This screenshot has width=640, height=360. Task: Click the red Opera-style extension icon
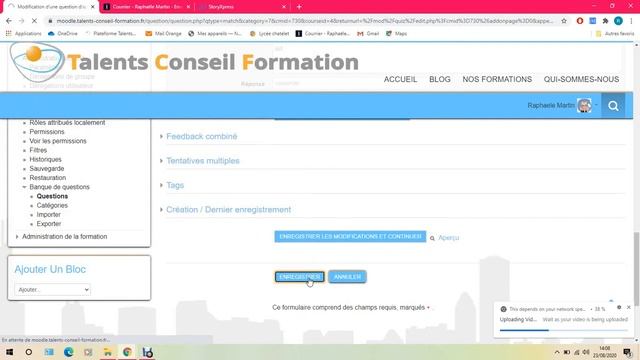pos(580,21)
